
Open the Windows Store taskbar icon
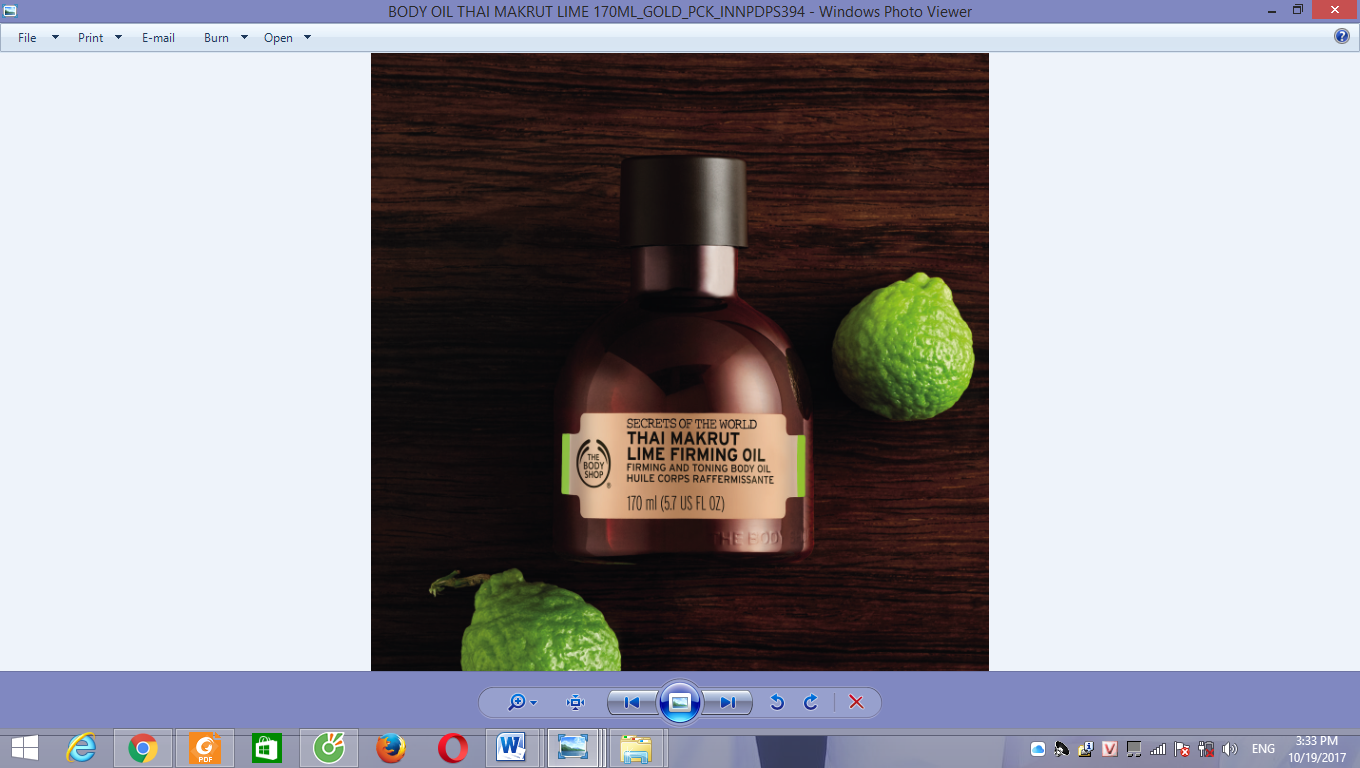[267, 748]
